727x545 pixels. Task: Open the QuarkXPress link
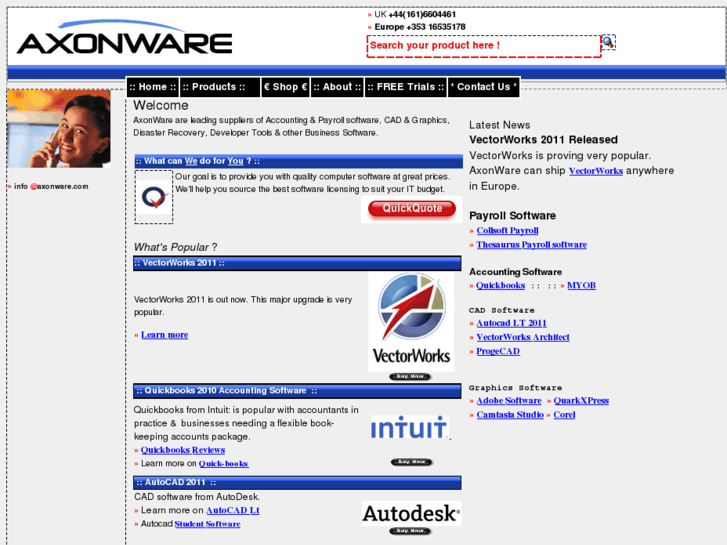coord(581,400)
